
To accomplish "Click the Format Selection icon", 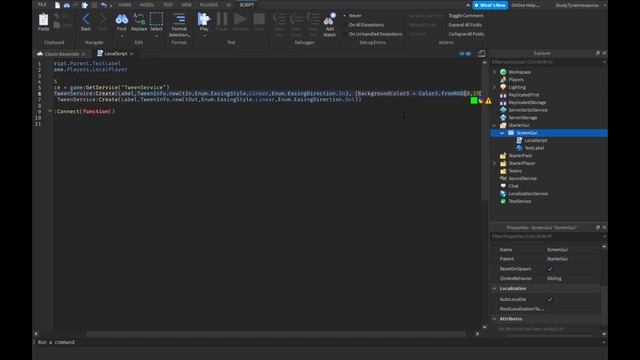I will point(179,19).
